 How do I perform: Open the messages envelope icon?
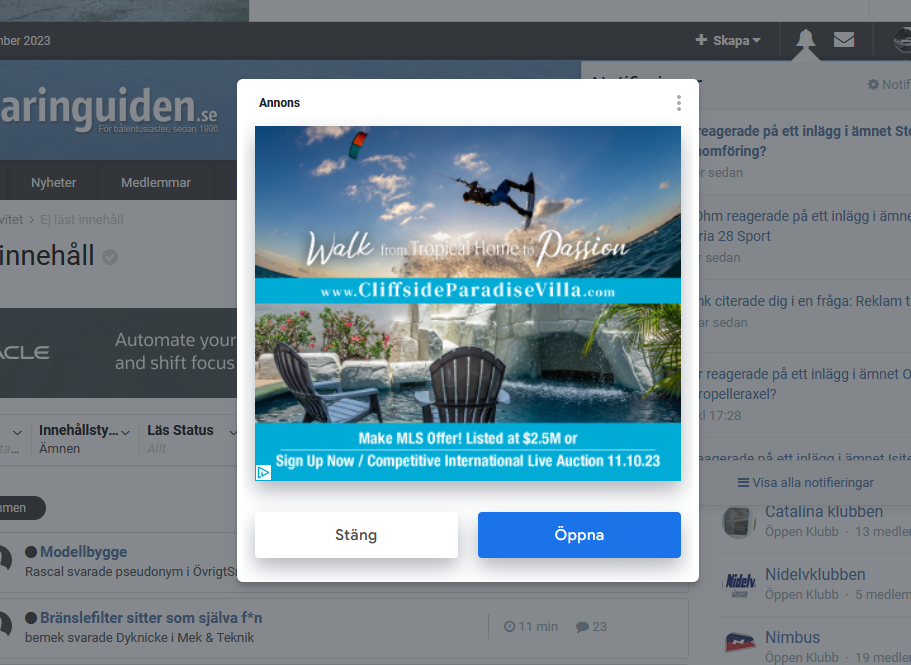pos(844,39)
